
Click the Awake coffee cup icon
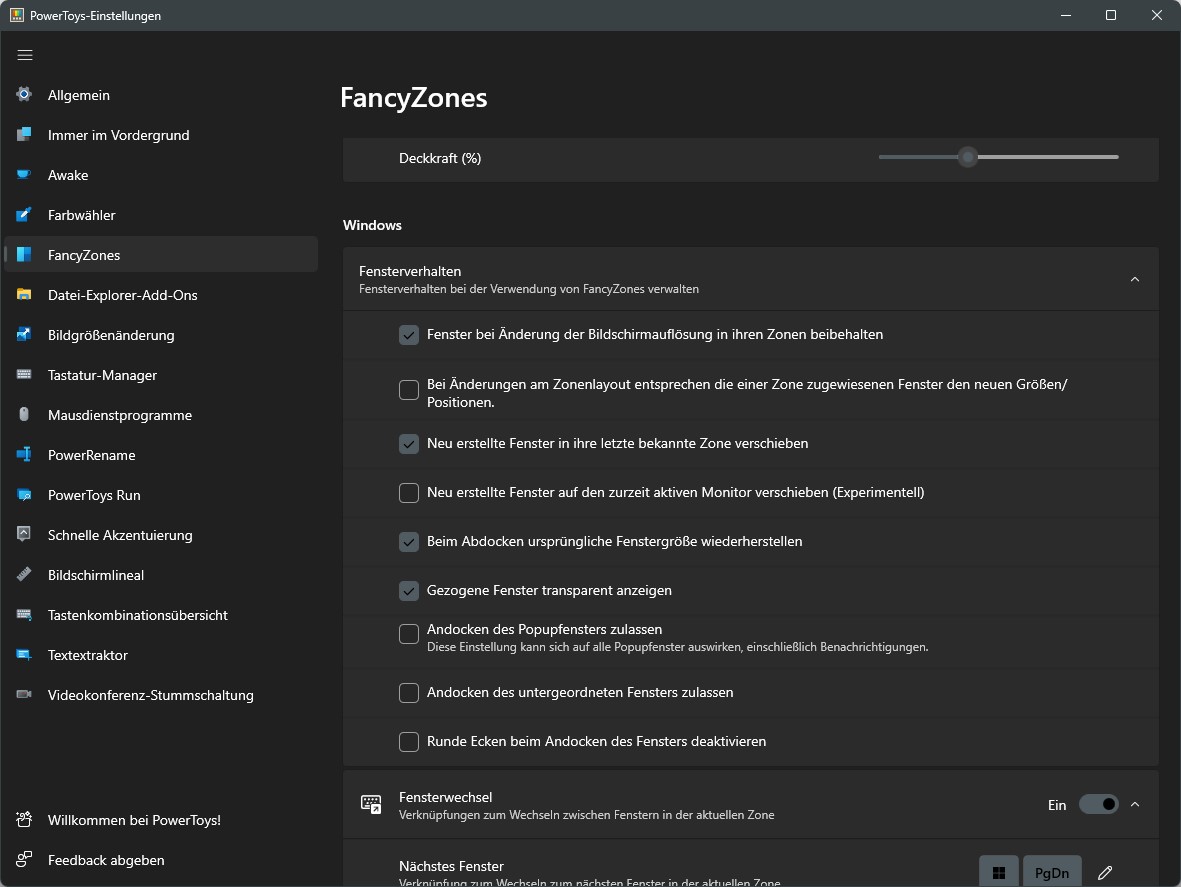click(x=25, y=175)
